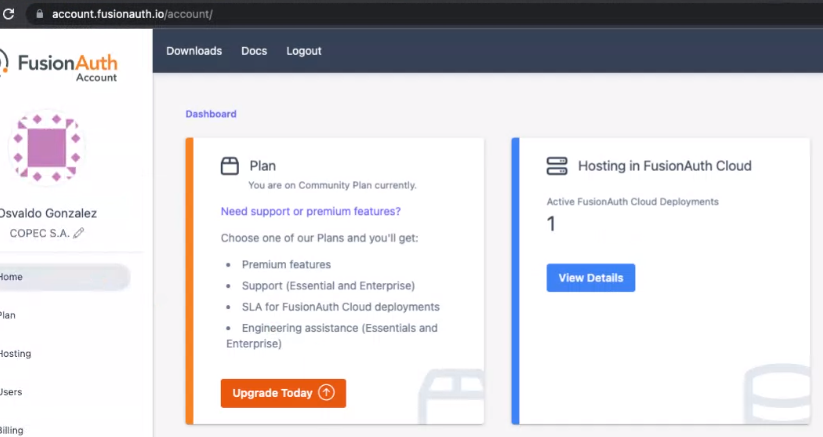Reload the page with the browser refresh icon
Image resolution: width=823 pixels, height=437 pixels.
tap(8, 14)
